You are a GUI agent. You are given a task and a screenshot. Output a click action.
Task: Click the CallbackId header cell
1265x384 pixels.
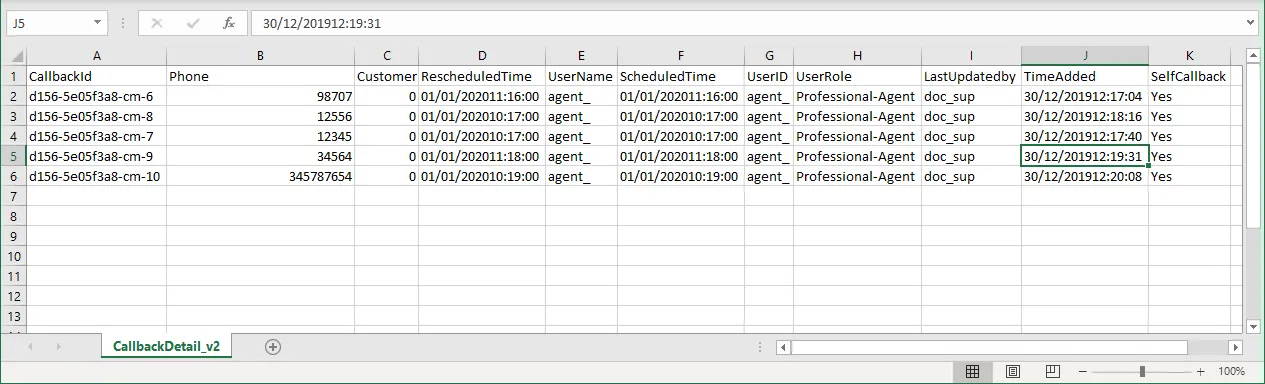96,76
